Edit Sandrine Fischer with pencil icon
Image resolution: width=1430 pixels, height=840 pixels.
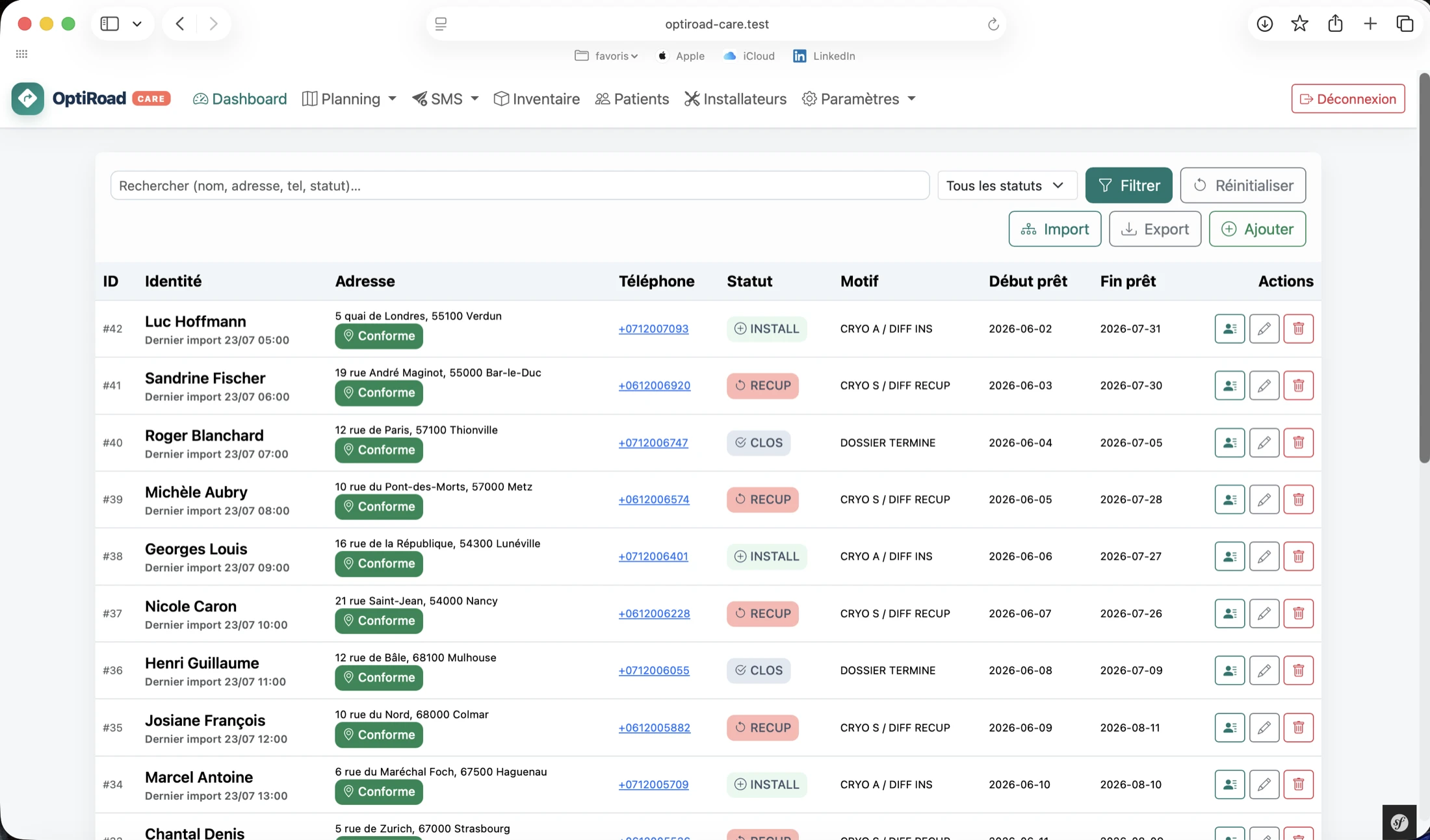coord(1264,386)
